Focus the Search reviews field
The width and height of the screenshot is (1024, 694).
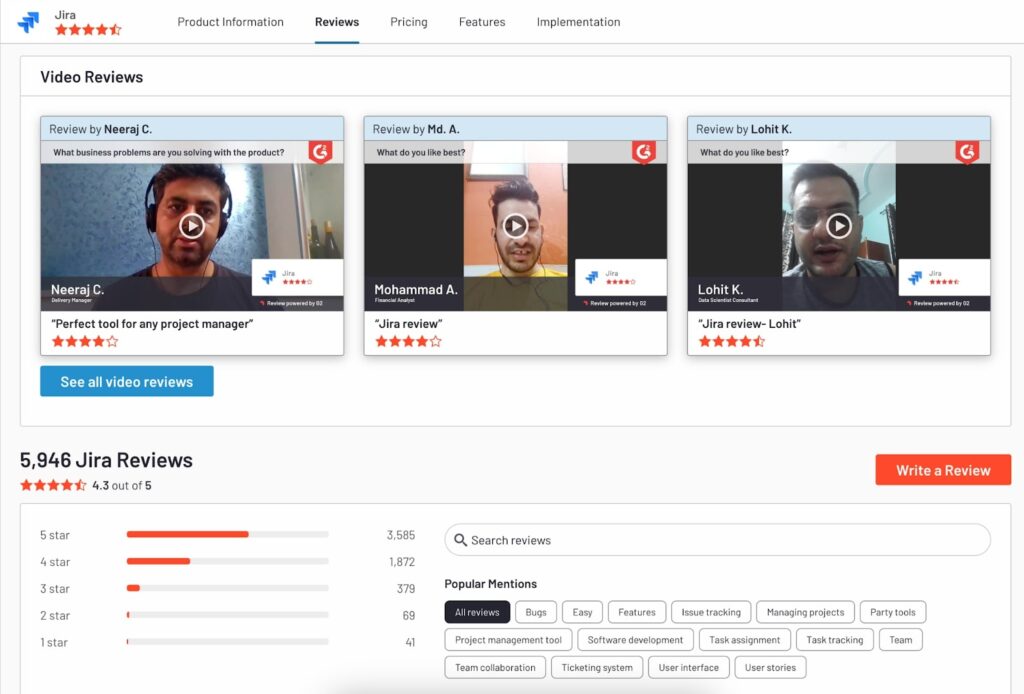click(717, 540)
